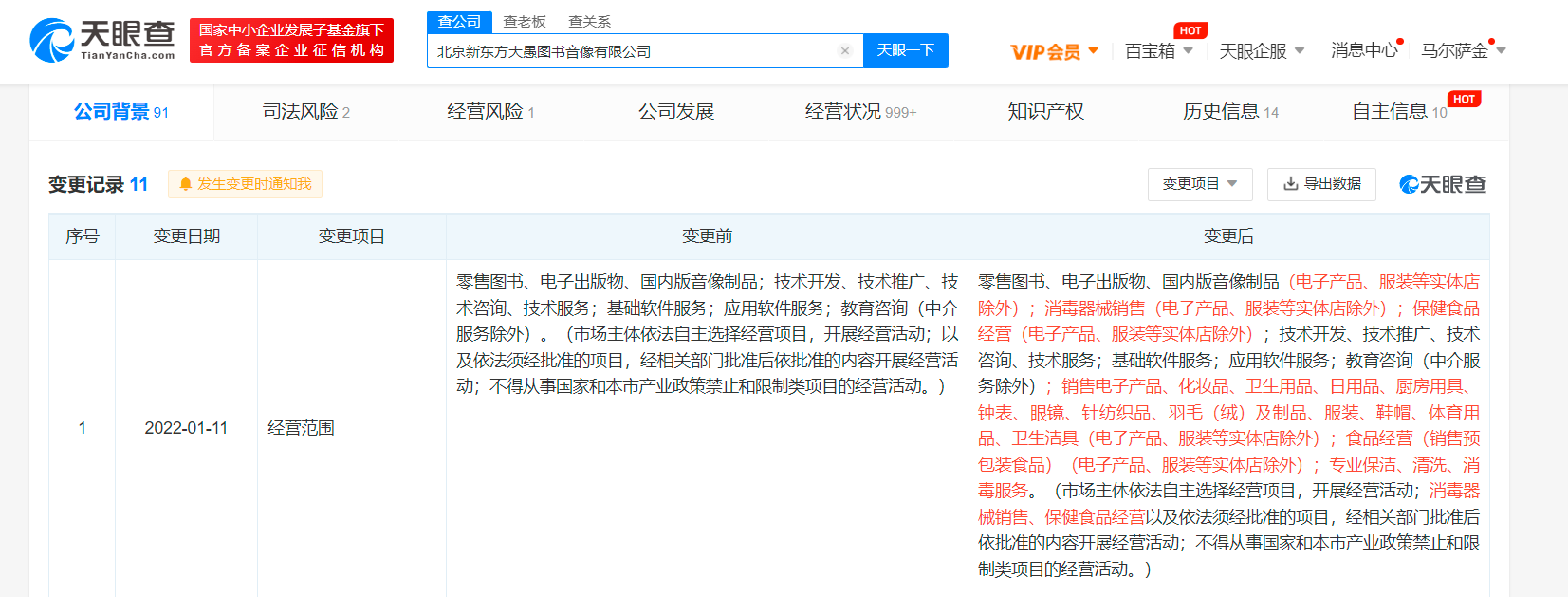Click the 序号 column header
The height and width of the screenshot is (597, 1568).
tap(83, 236)
